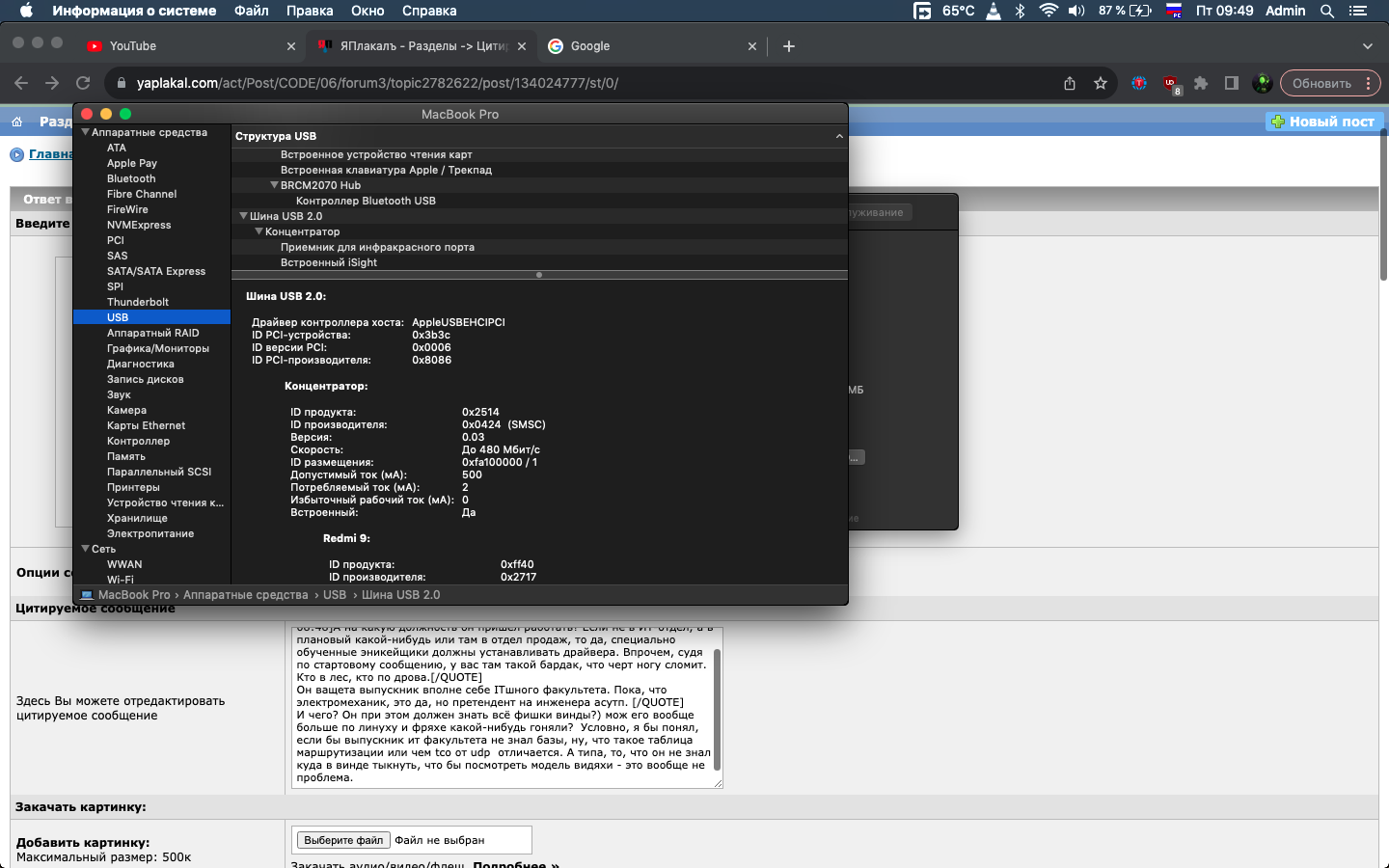Open the Apple menu
This screenshot has width=1389, height=868.
pos(26,11)
